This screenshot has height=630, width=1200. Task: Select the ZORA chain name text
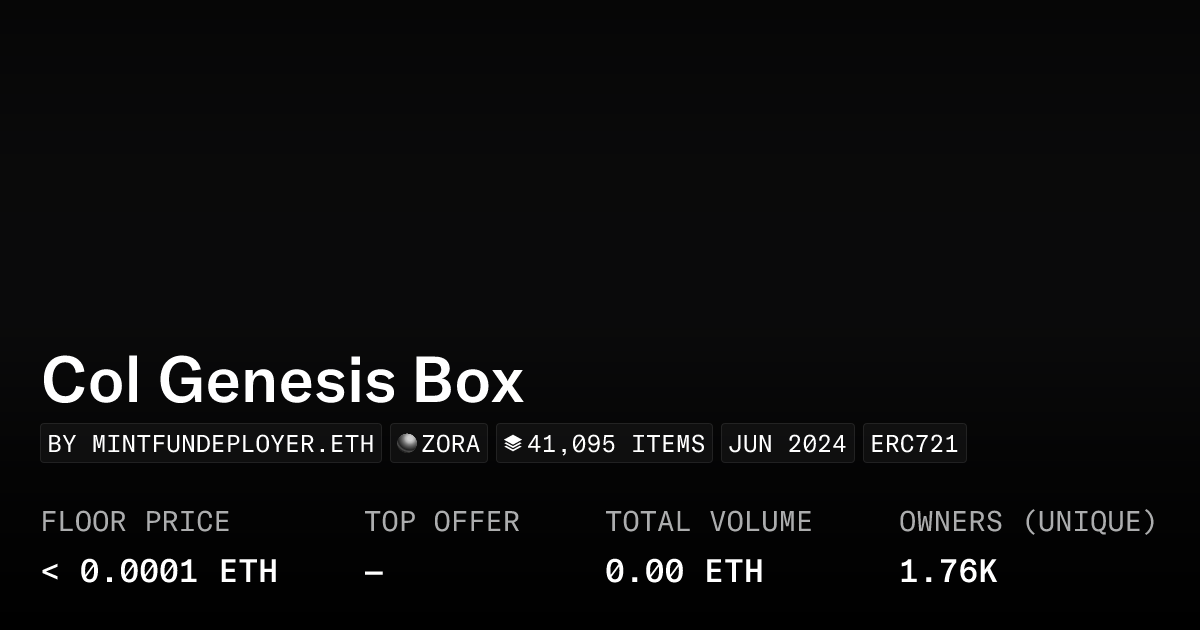(x=451, y=444)
